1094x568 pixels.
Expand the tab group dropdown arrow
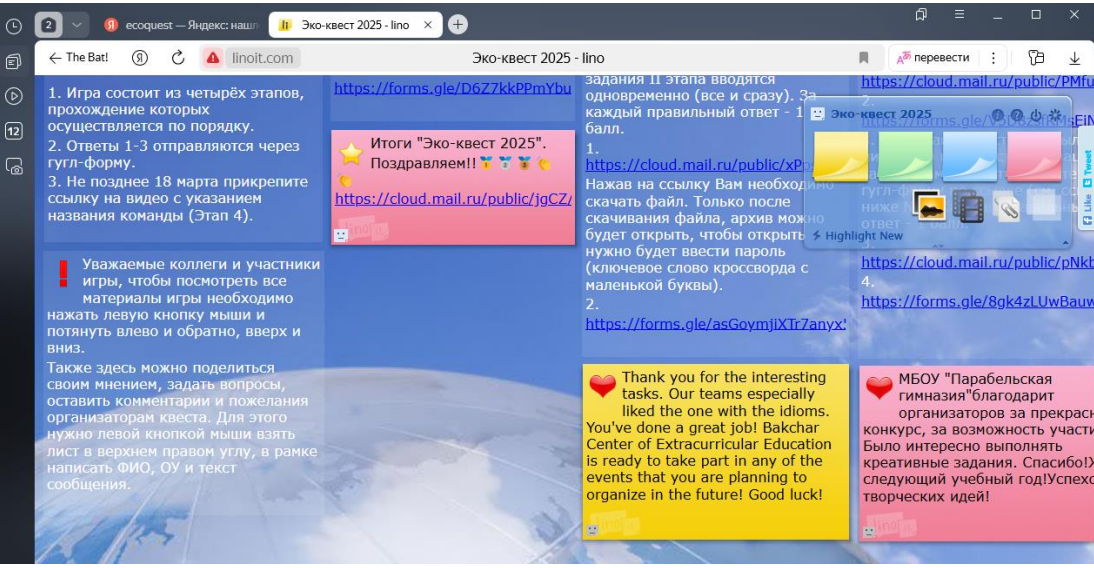pyautogui.click(x=77, y=25)
